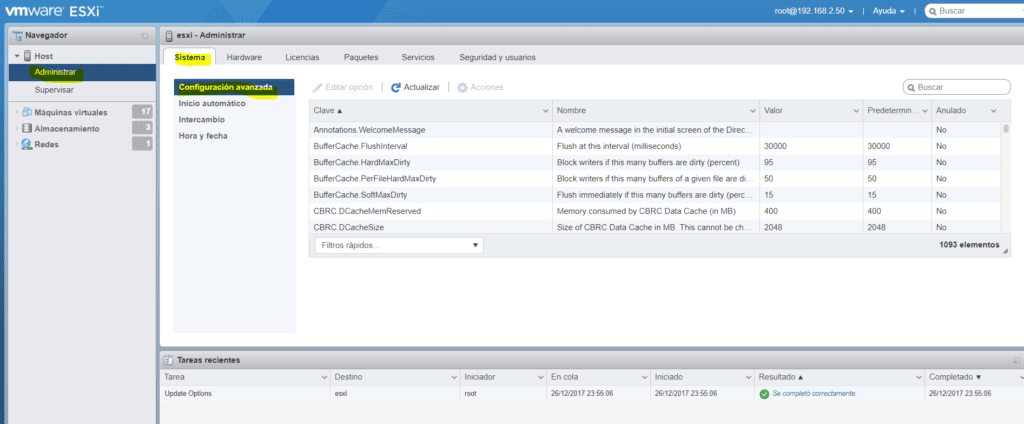Select Administrar under Host
This screenshot has width=1024, height=424.
82,73
